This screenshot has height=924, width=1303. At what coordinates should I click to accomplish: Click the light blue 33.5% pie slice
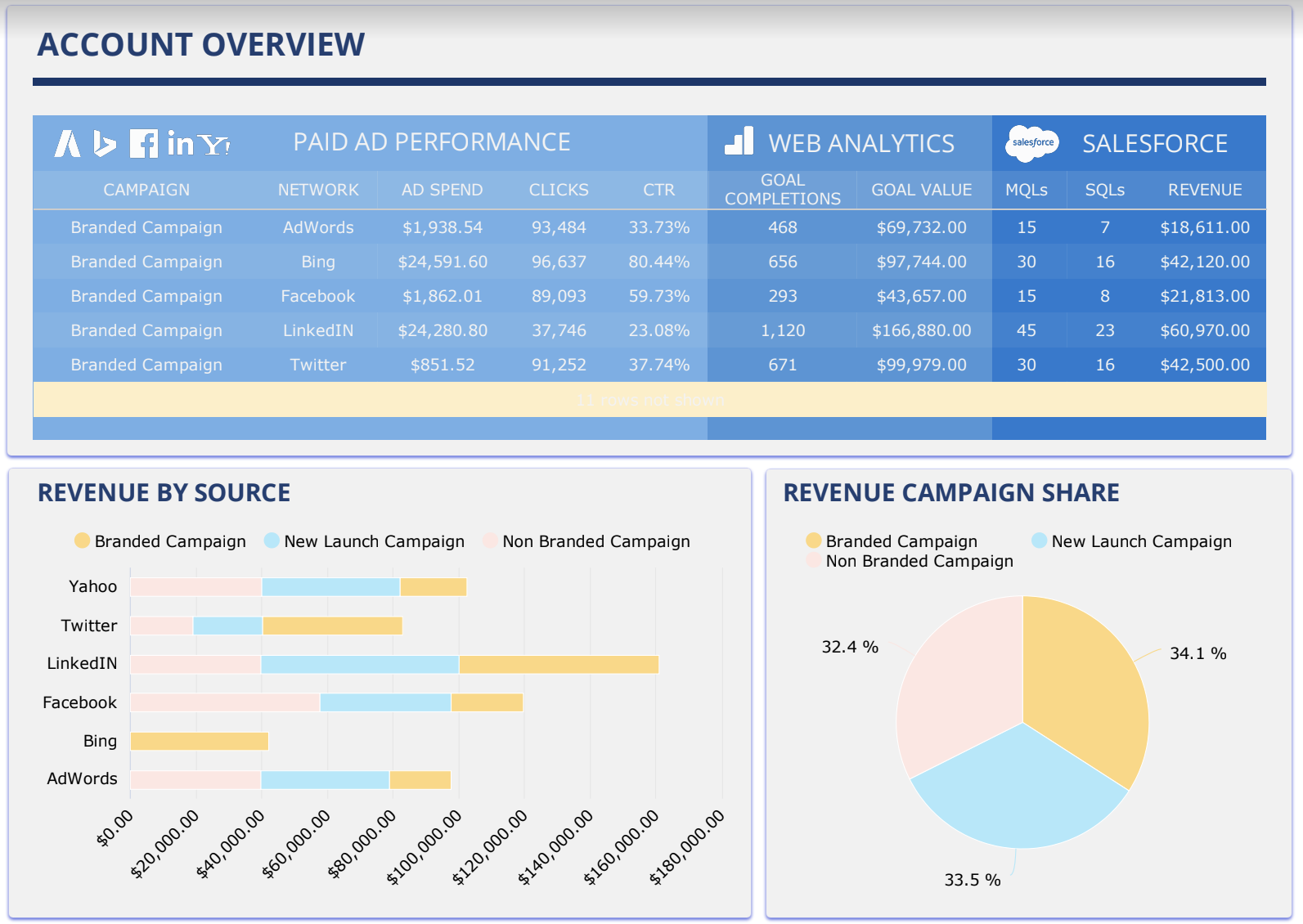[x=1018, y=793]
